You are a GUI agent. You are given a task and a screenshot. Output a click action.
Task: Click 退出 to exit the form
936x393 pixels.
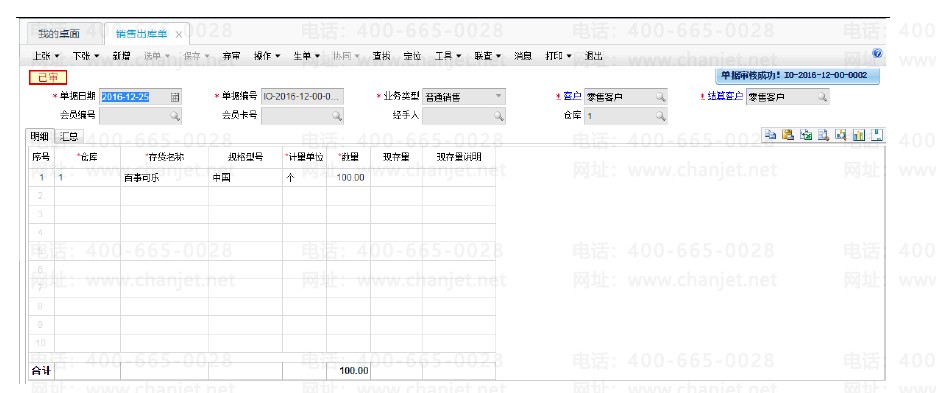tap(594, 56)
